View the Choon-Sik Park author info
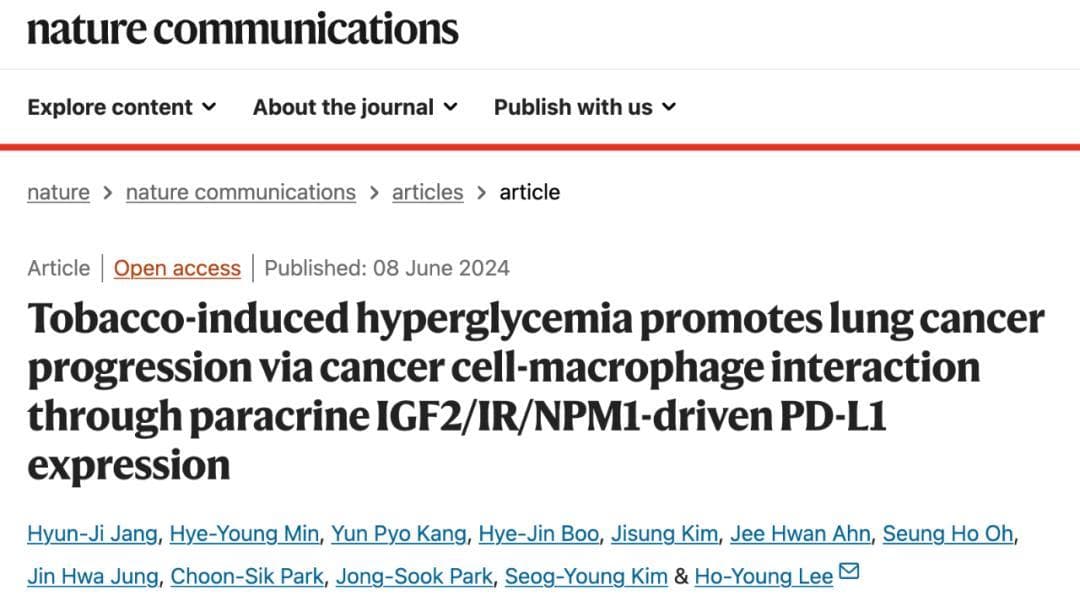 pos(247,577)
